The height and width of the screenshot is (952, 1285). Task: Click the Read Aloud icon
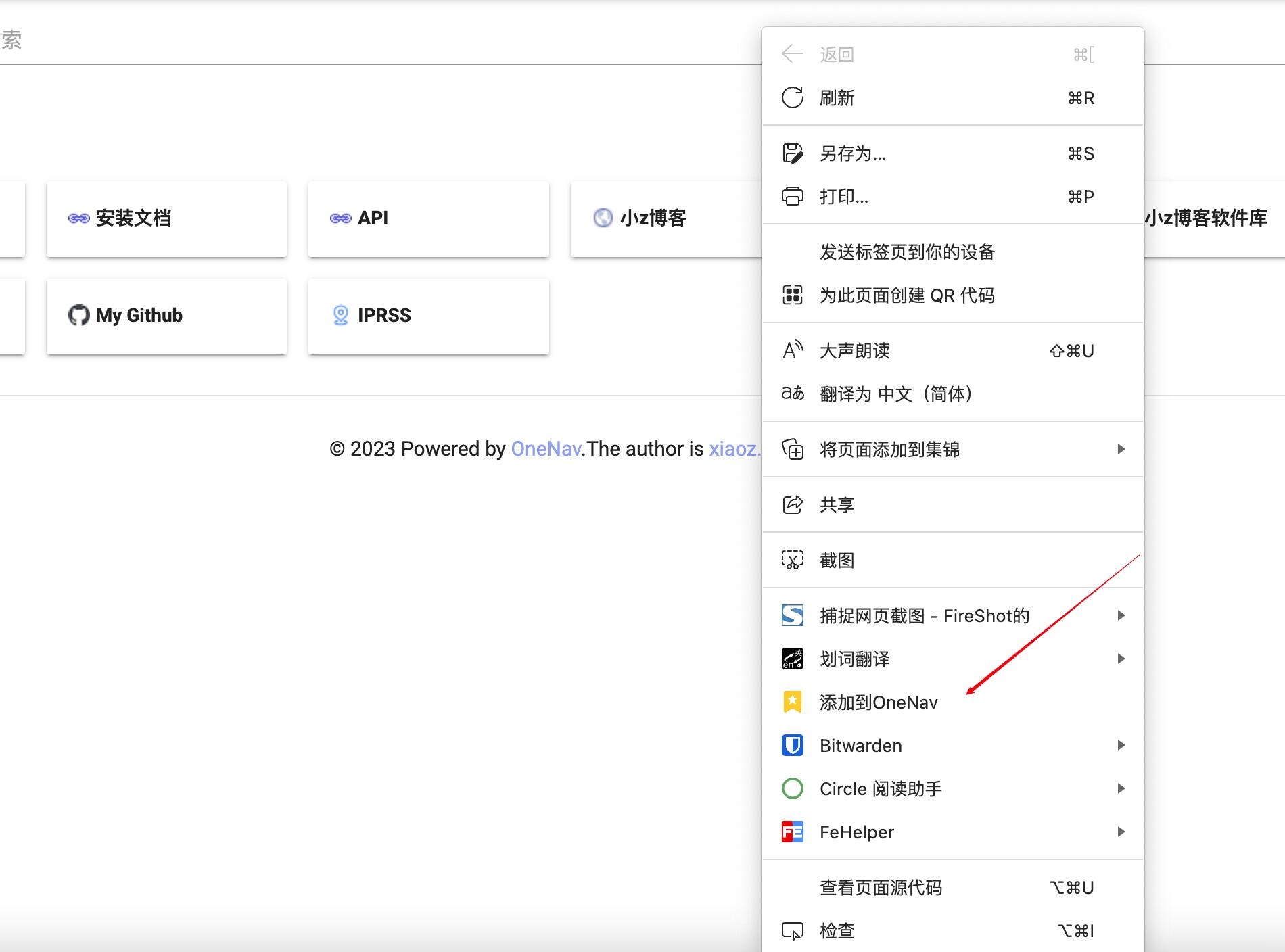[x=792, y=350]
